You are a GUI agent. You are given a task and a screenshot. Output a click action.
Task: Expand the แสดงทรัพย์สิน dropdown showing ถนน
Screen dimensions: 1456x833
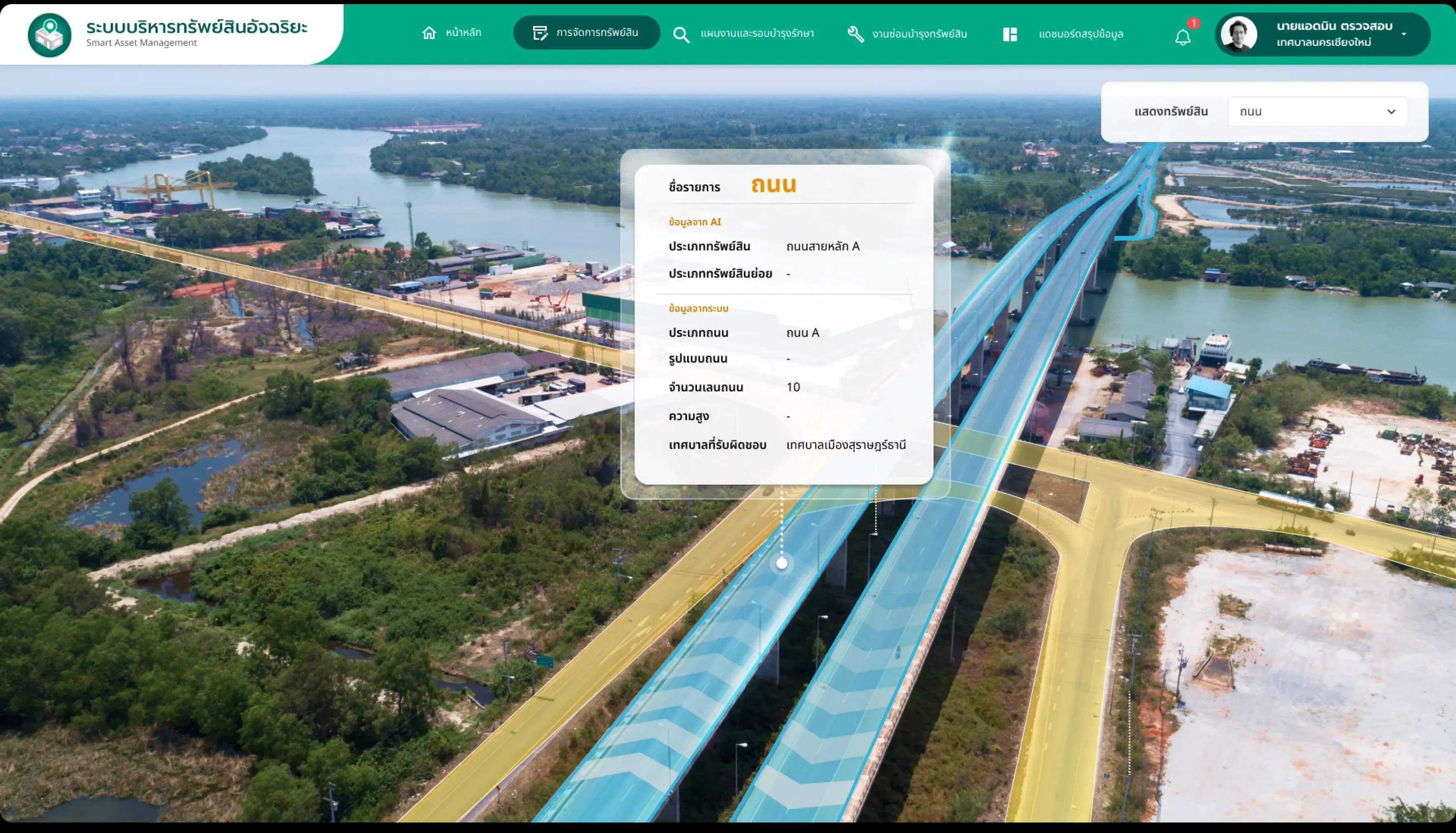coord(1318,112)
